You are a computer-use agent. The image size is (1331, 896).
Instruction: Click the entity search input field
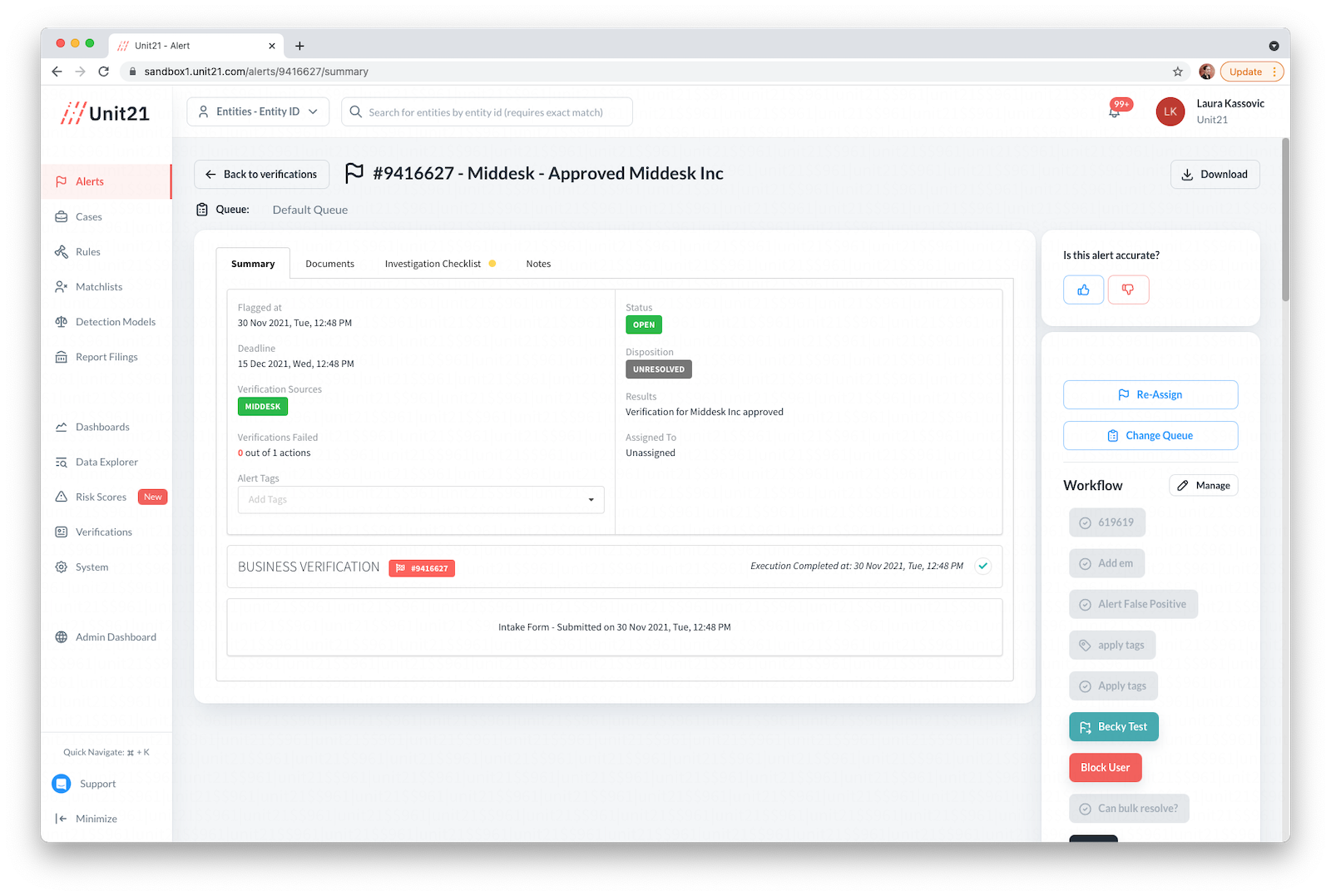coord(487,111)
